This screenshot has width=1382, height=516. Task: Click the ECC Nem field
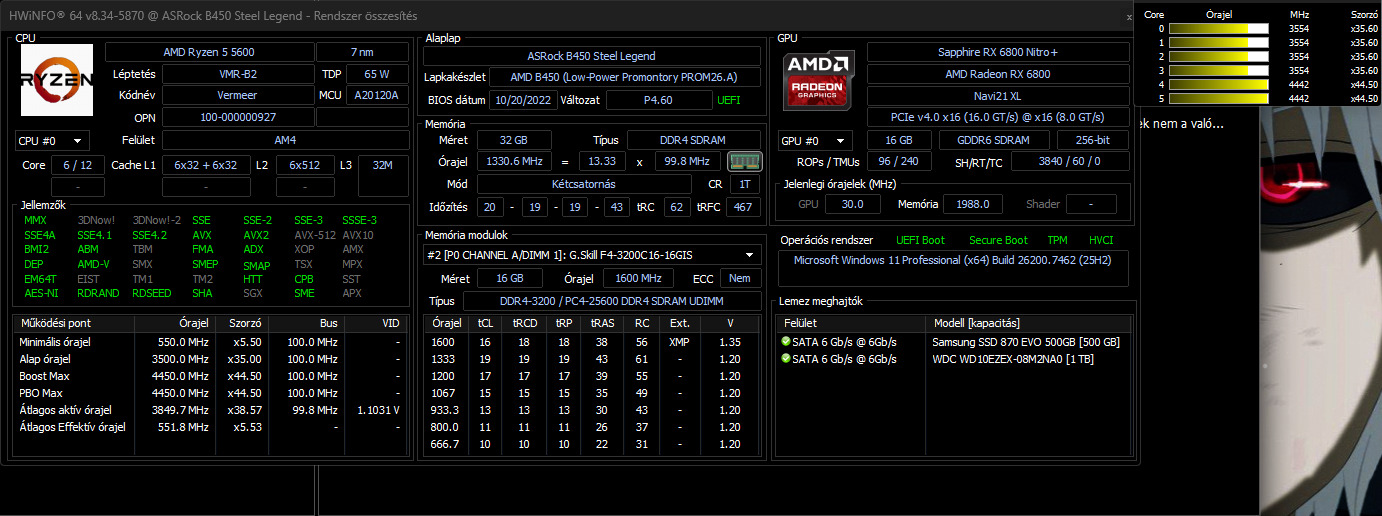point(740,278)
